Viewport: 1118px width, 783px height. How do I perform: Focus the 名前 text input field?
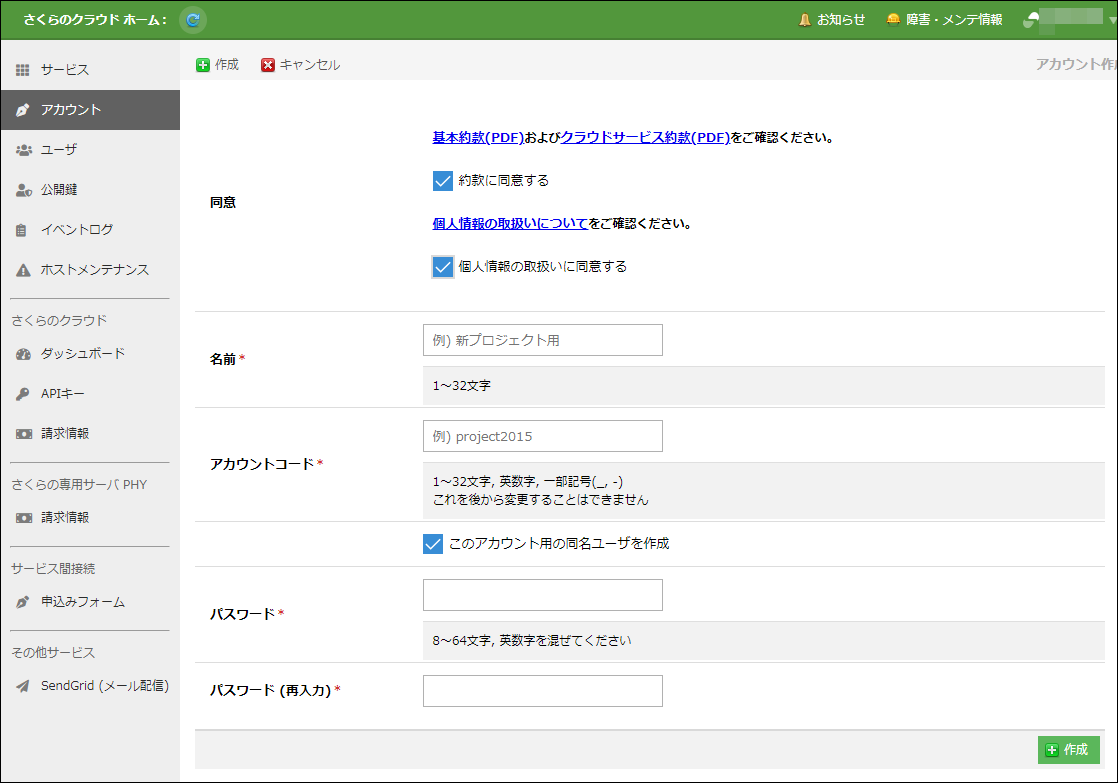(x=542, y=340)
